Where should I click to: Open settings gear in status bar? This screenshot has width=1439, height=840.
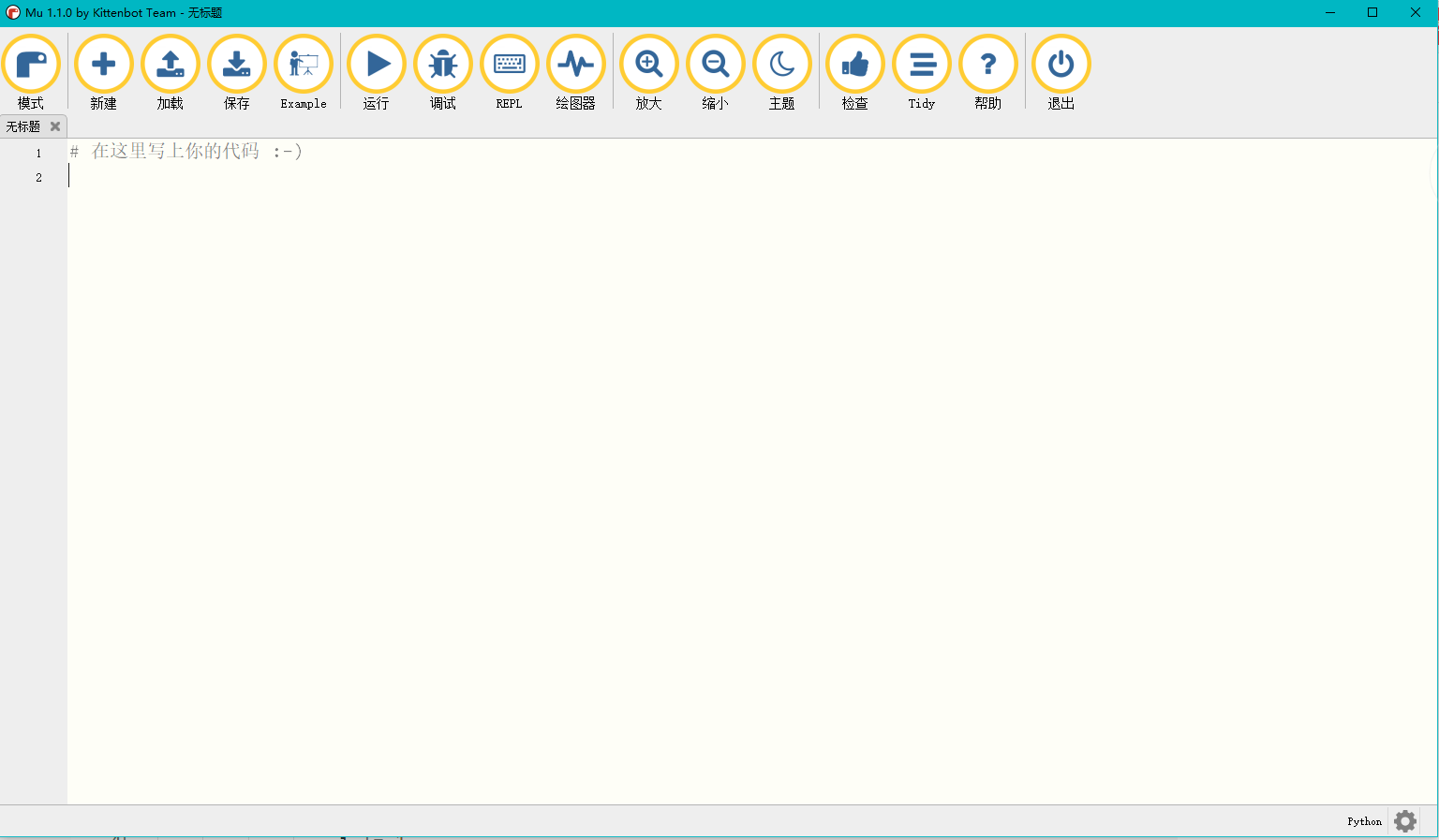pos(1405,821)
